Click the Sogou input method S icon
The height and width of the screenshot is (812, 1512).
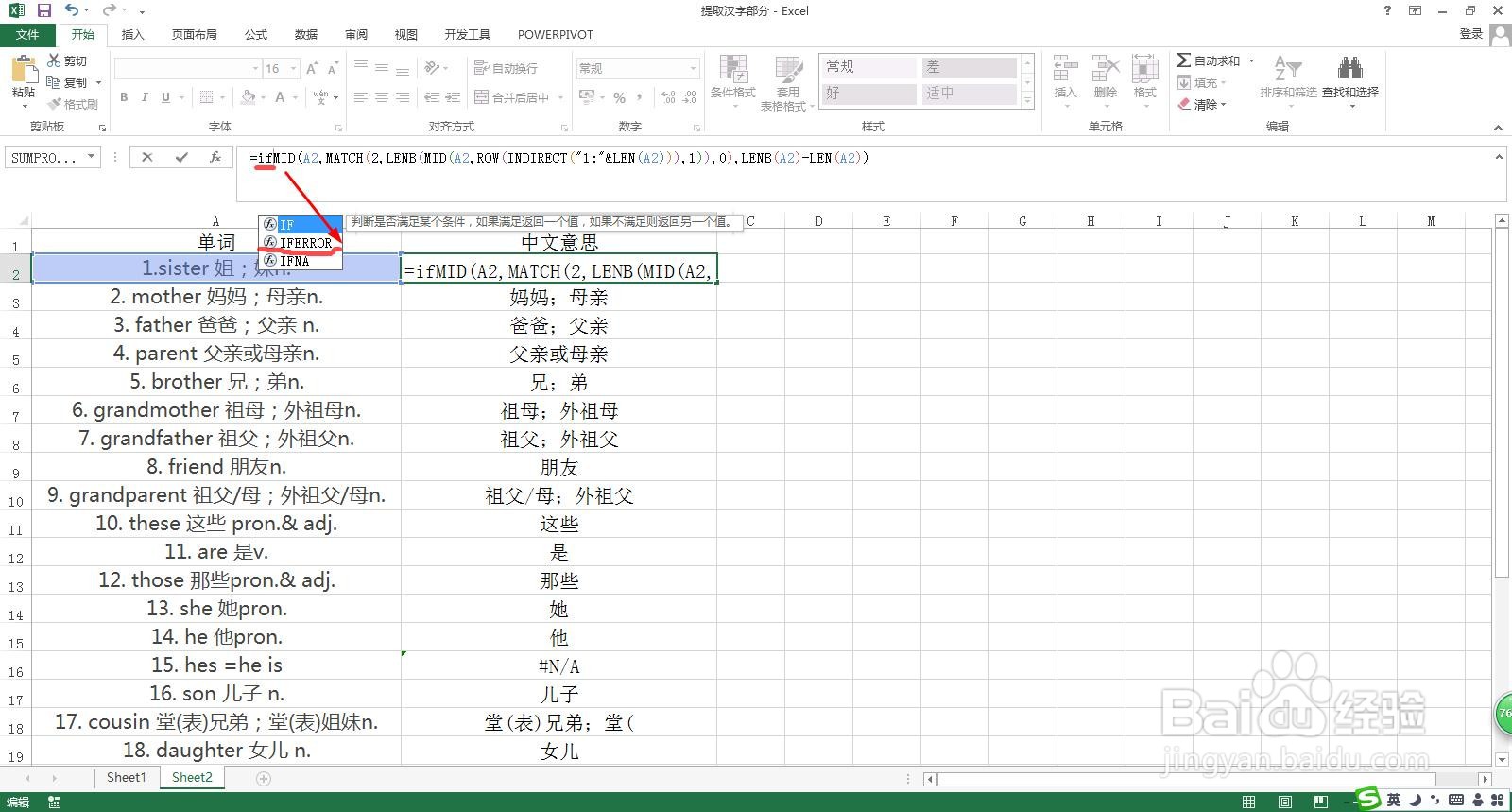coord(1367,799)
